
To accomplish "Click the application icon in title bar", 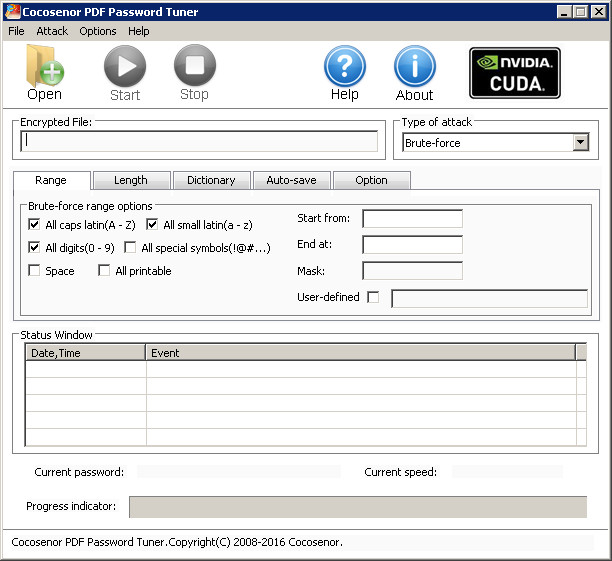I will pos(13,12).
